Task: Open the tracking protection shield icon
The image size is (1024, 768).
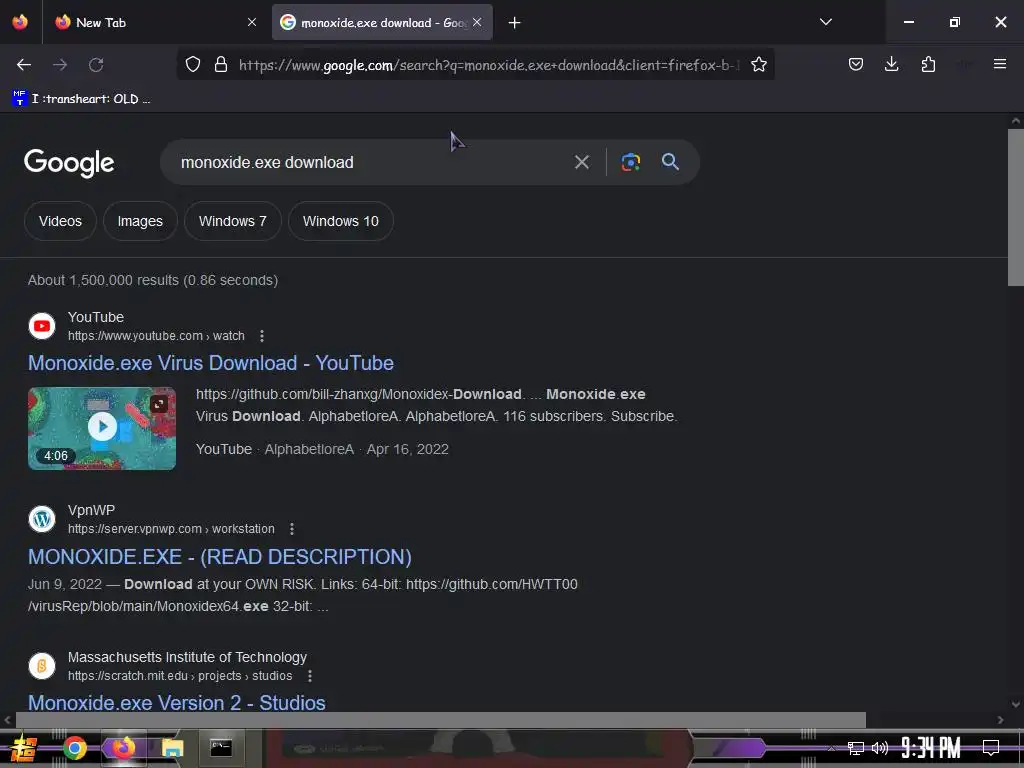Action: point(193,65)
